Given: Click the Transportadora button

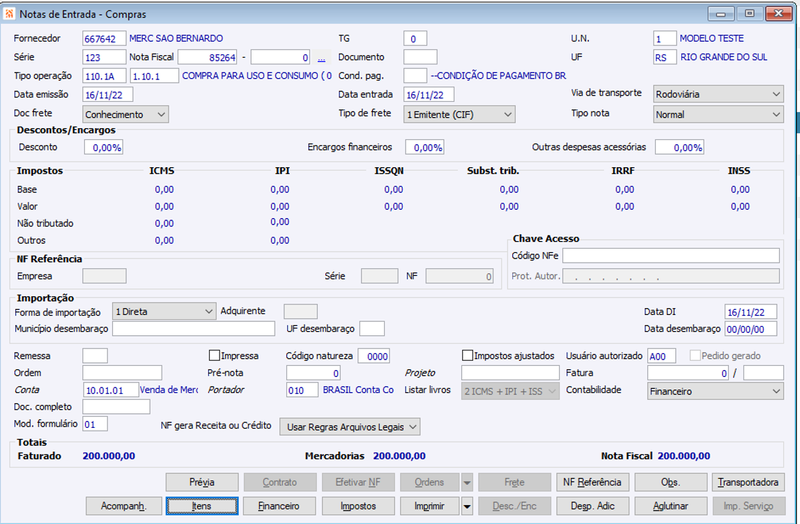Looking at the screenshot, I should tap(748, 482).
